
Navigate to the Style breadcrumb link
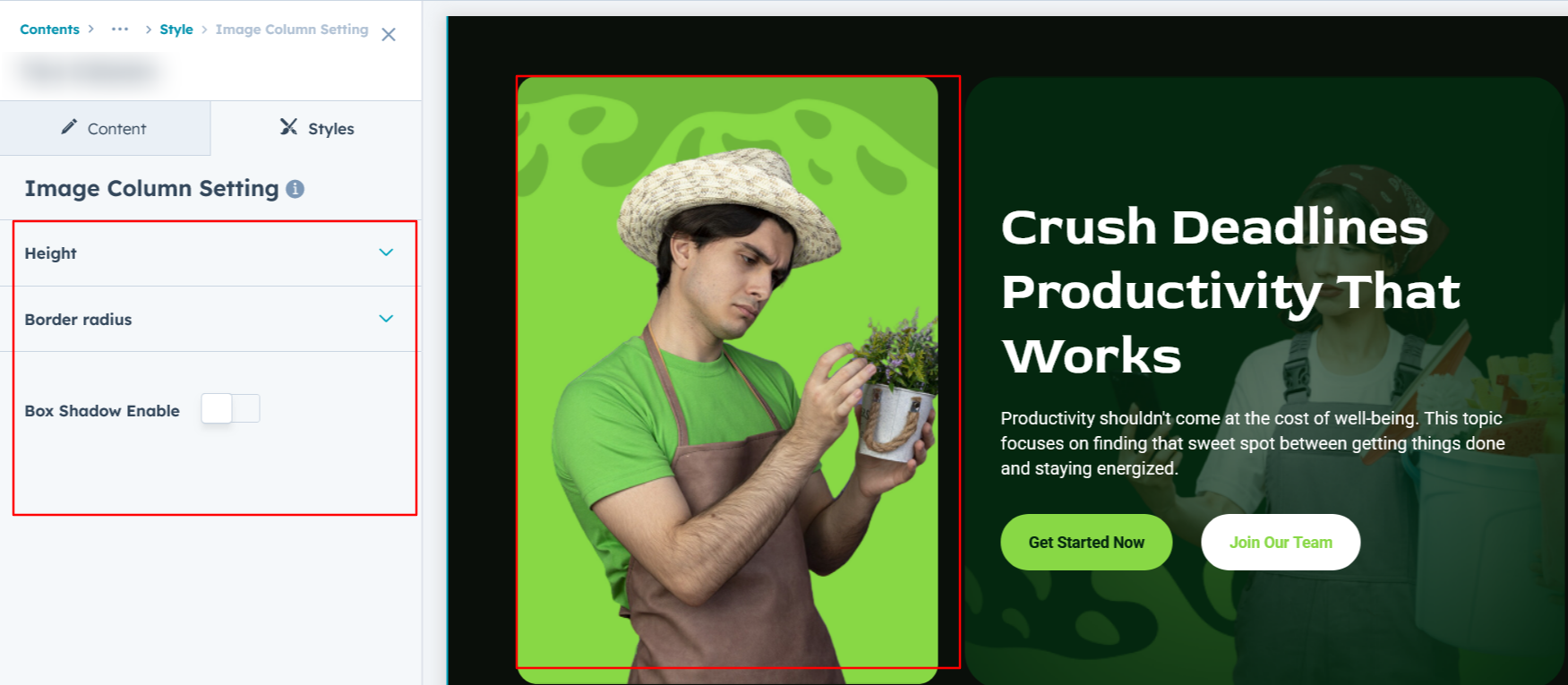176,30
